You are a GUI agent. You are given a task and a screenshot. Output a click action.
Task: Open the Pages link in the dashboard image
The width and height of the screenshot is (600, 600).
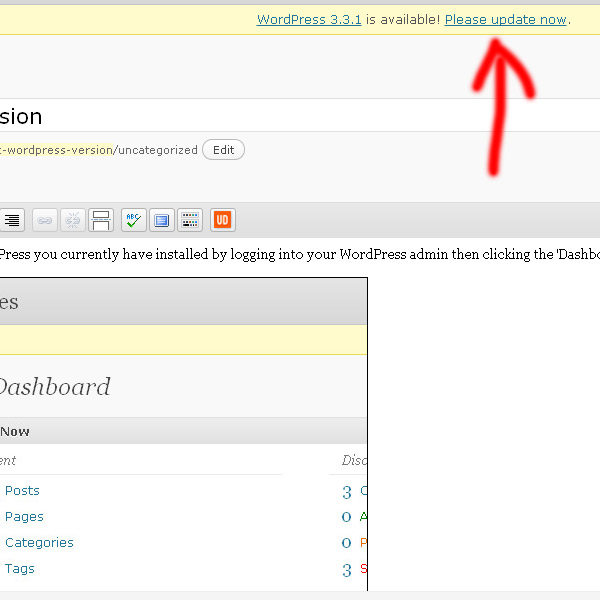pos(24,517)
